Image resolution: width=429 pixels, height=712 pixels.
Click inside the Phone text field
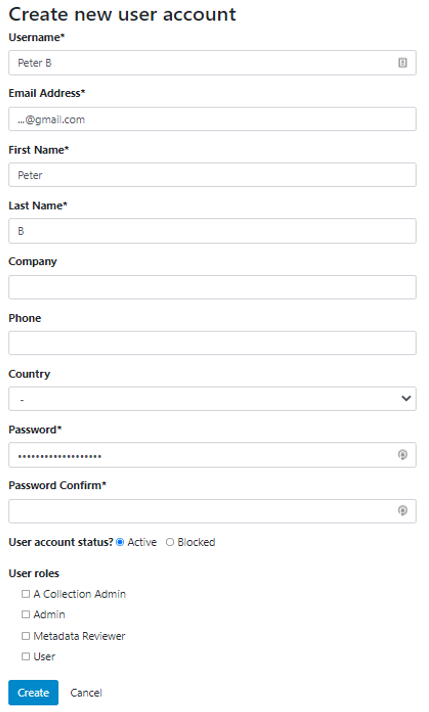(212, 343)
